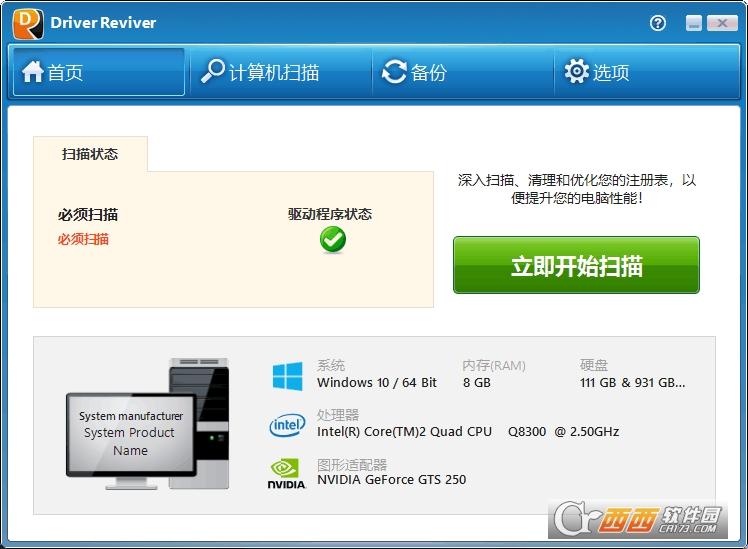Click the computer tower and monitor image
Viewport: 748px width, 549px height.
point(147,424)
